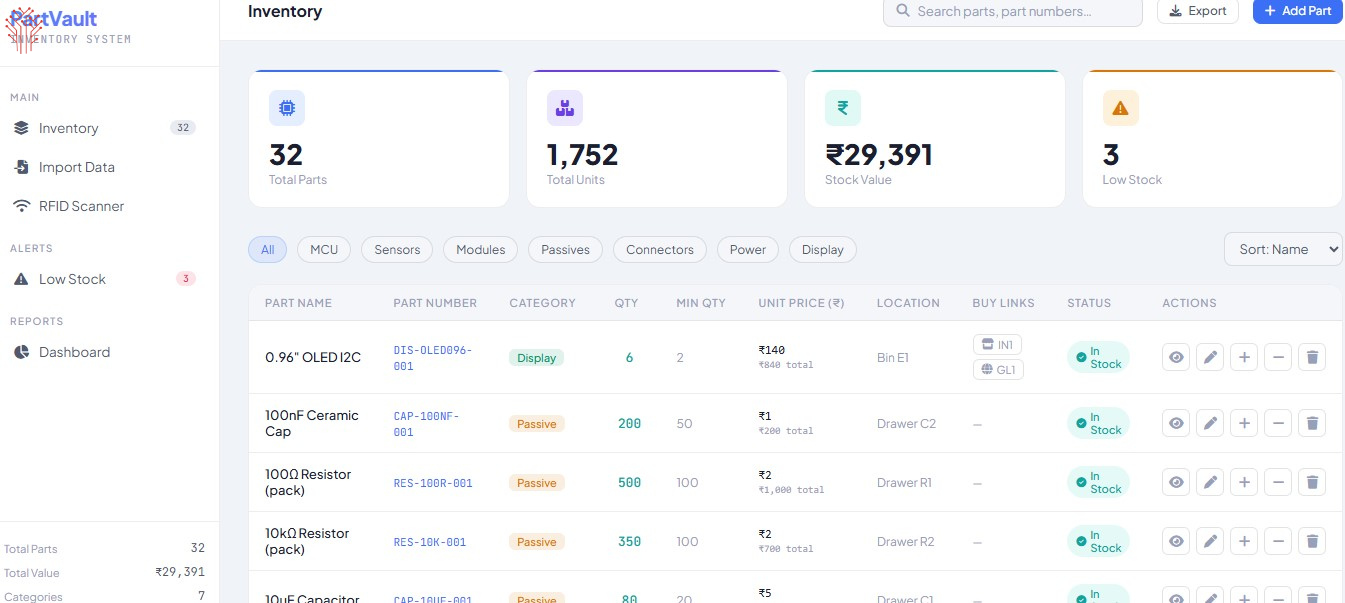Filter inventory by Passives
Screen dimensions: 1345x603
click(x=566, y=250)
